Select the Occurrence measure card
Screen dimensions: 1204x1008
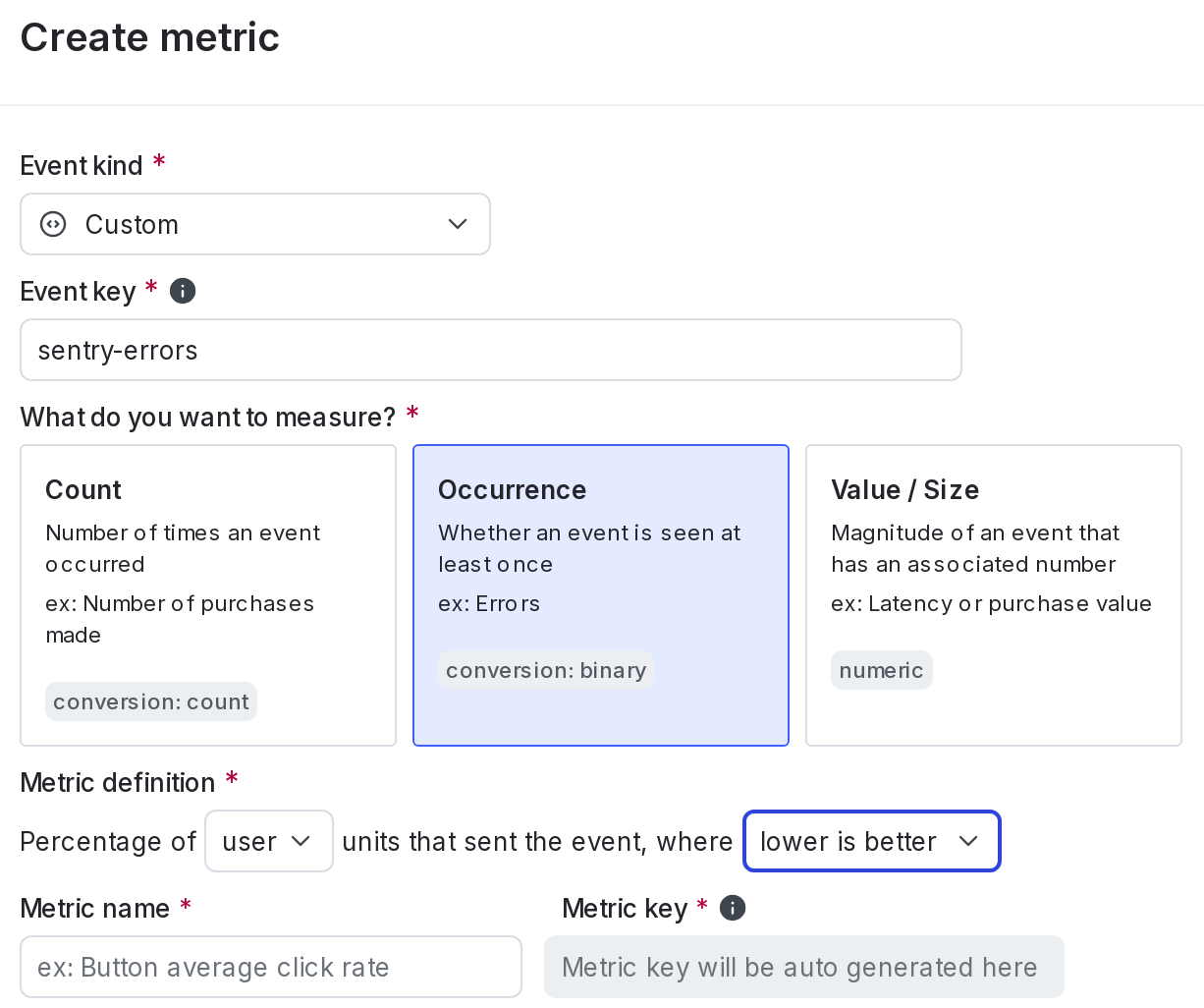click(x=601, y=595)
